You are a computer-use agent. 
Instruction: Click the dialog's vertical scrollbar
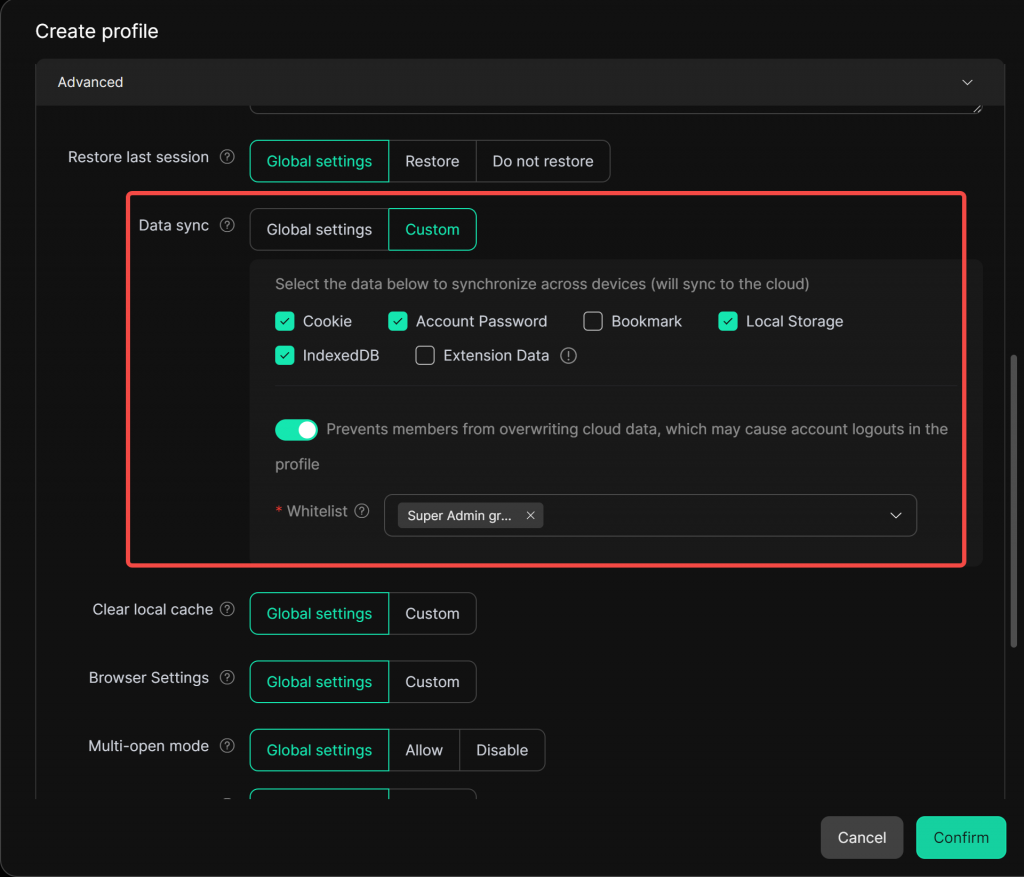click(1012, 500)
